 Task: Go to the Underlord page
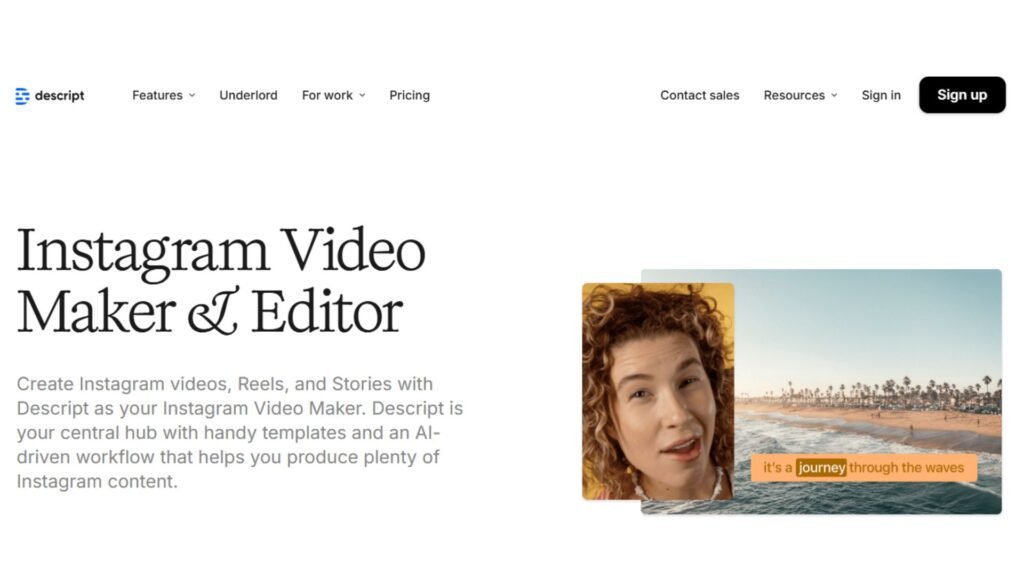248,95
